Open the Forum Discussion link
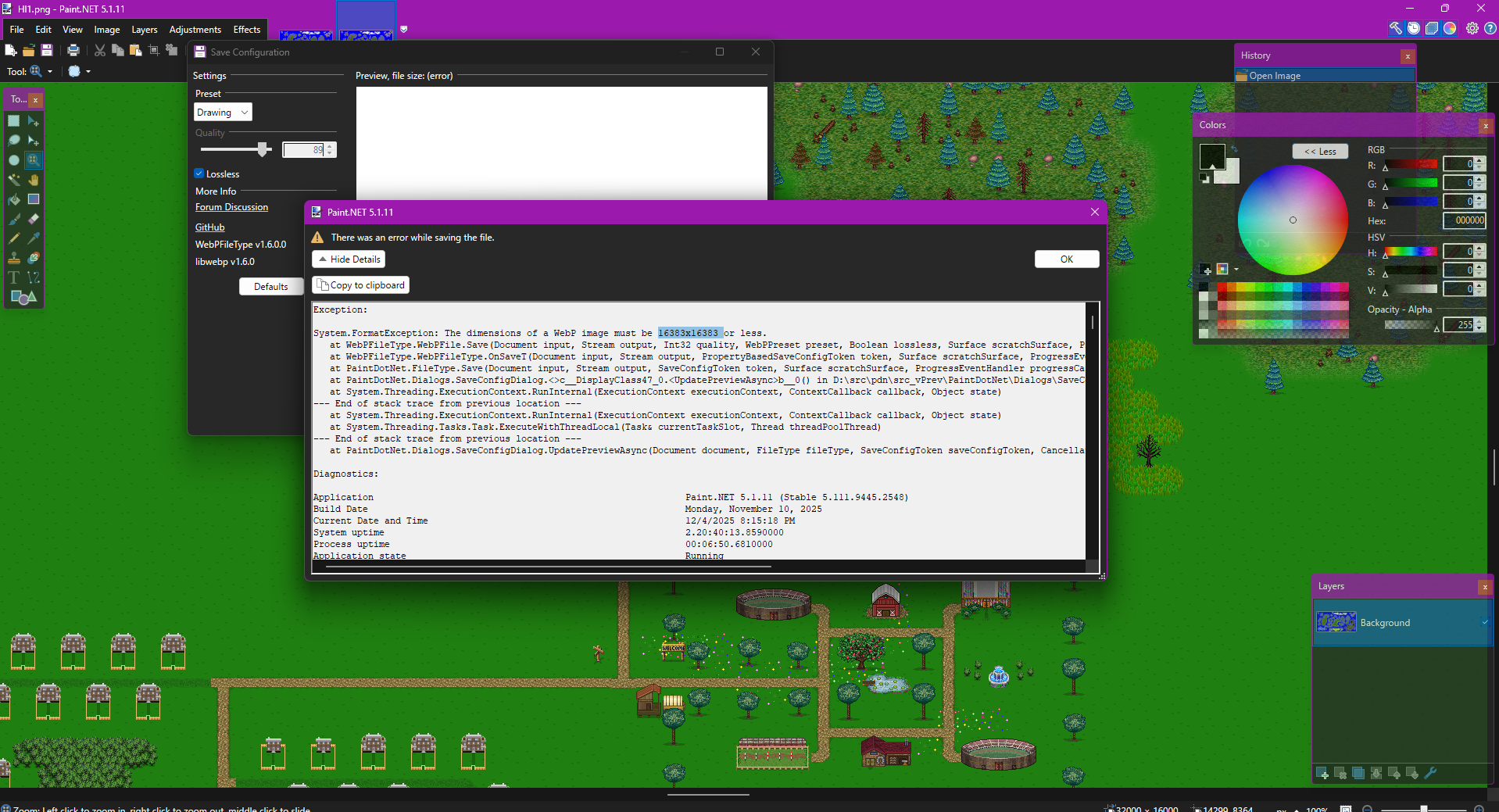Screen dimensions: 1499x812 (231, 207)
